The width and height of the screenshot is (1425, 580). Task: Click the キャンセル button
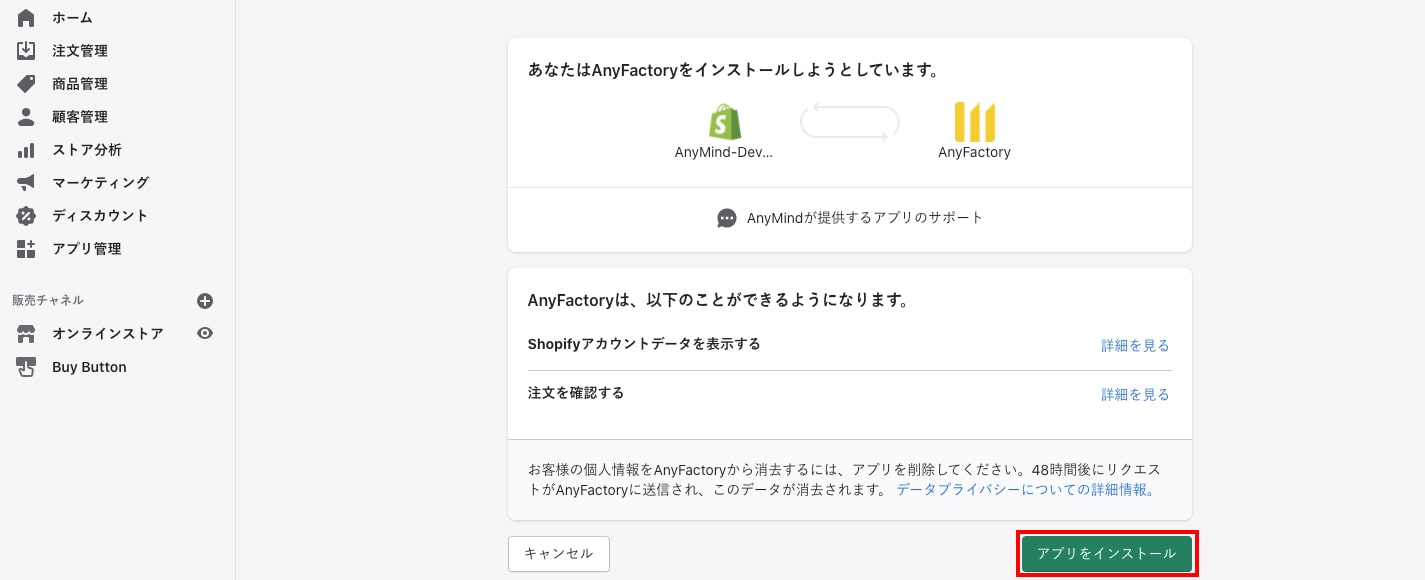pyautogui.click(x=558, y=553)
